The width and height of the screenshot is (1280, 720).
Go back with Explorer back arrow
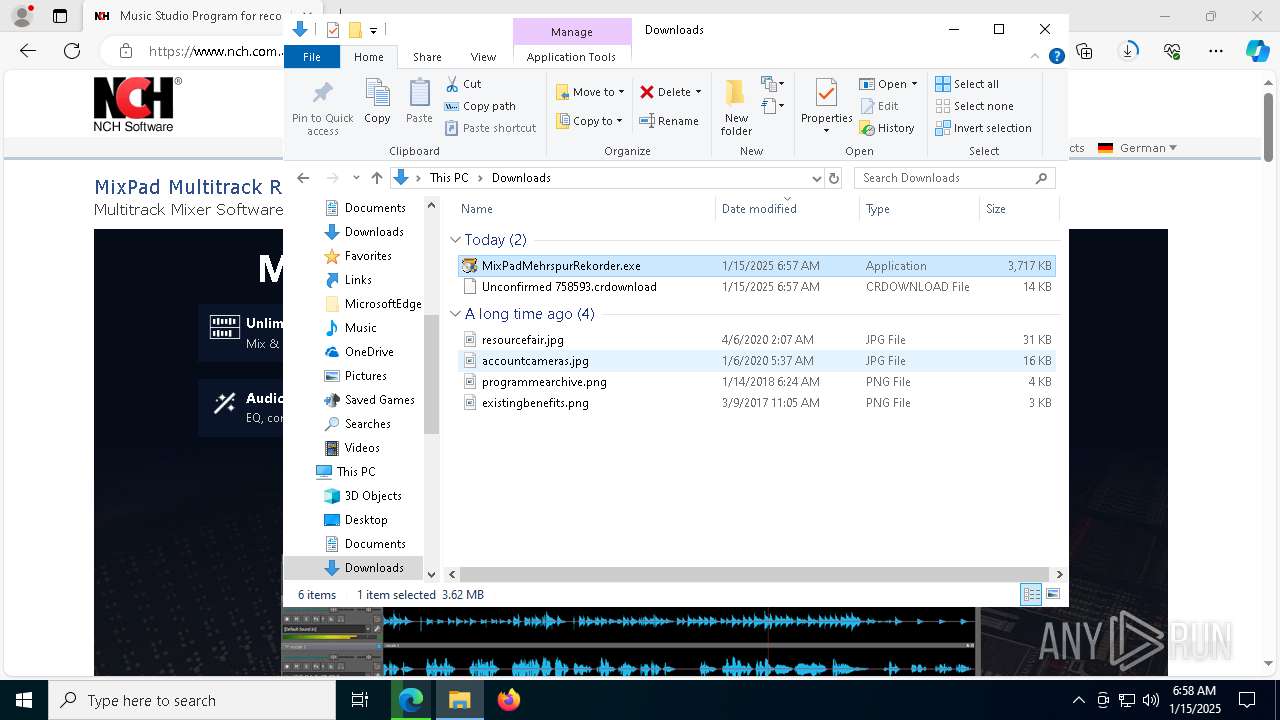click(303, 178)
